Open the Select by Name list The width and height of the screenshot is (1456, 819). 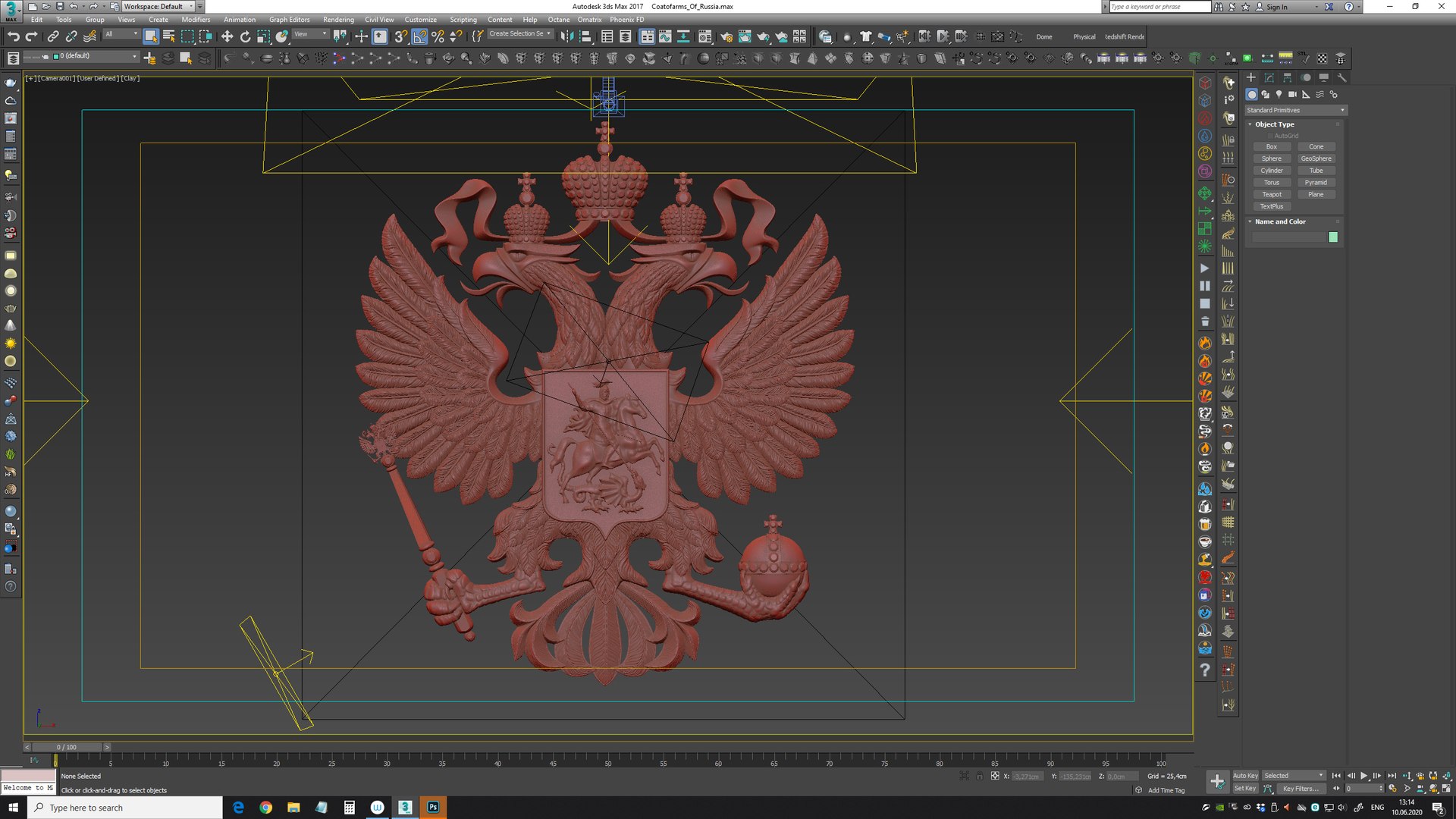[169, 36]
